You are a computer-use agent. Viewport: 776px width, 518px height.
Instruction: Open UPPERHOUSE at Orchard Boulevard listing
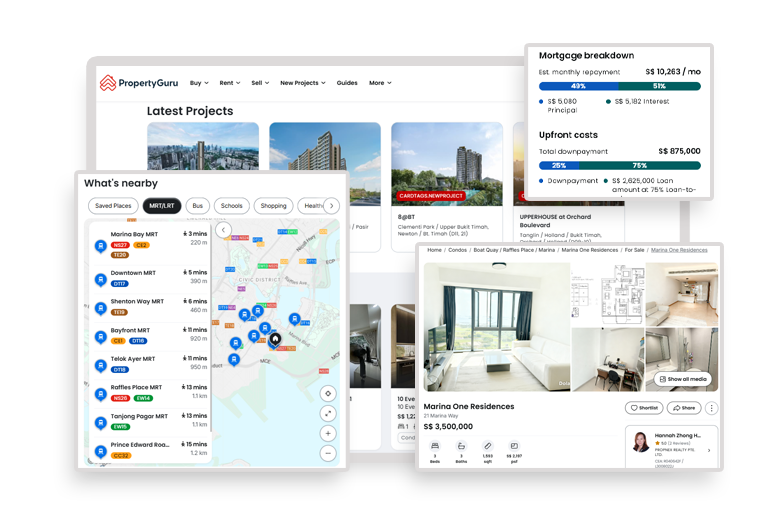click(555, 221)
